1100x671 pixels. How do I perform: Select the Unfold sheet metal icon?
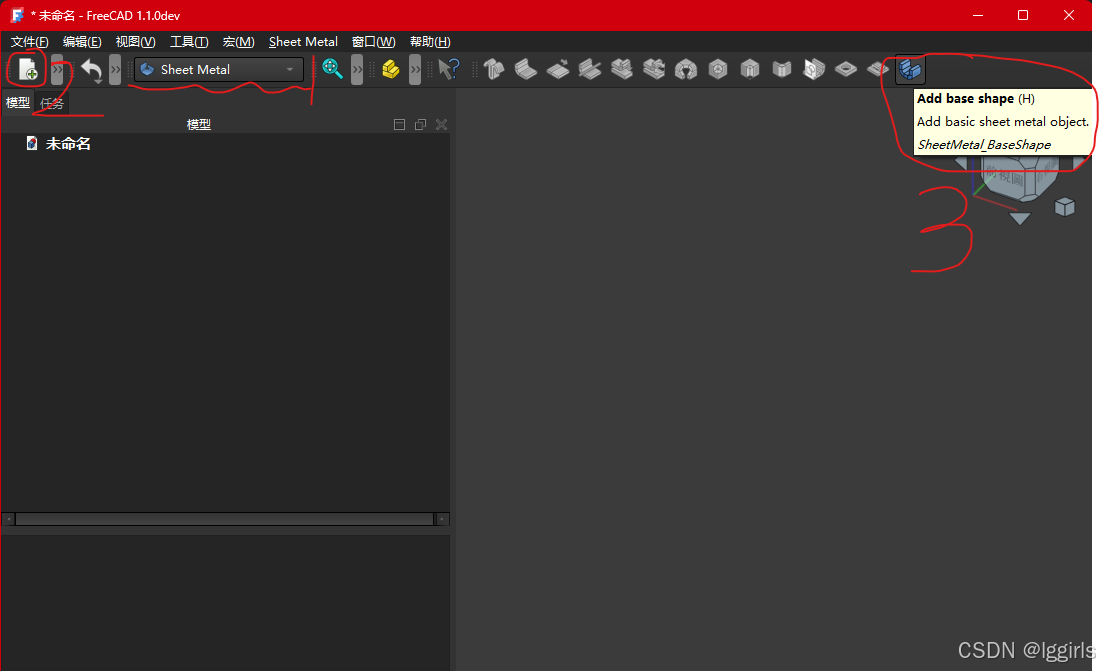622,69
